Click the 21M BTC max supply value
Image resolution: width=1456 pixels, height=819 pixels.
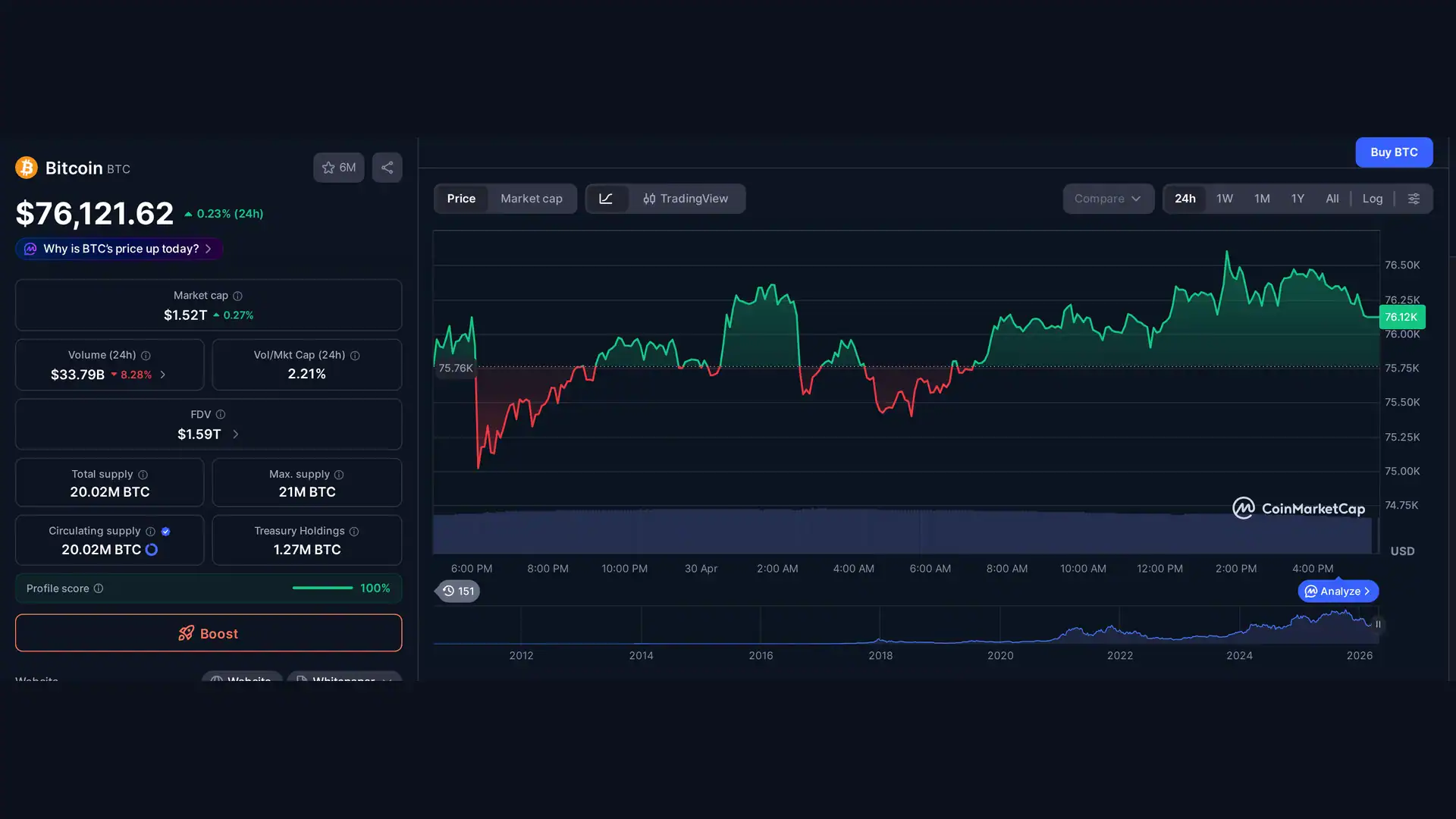click(x=307, y=492)
